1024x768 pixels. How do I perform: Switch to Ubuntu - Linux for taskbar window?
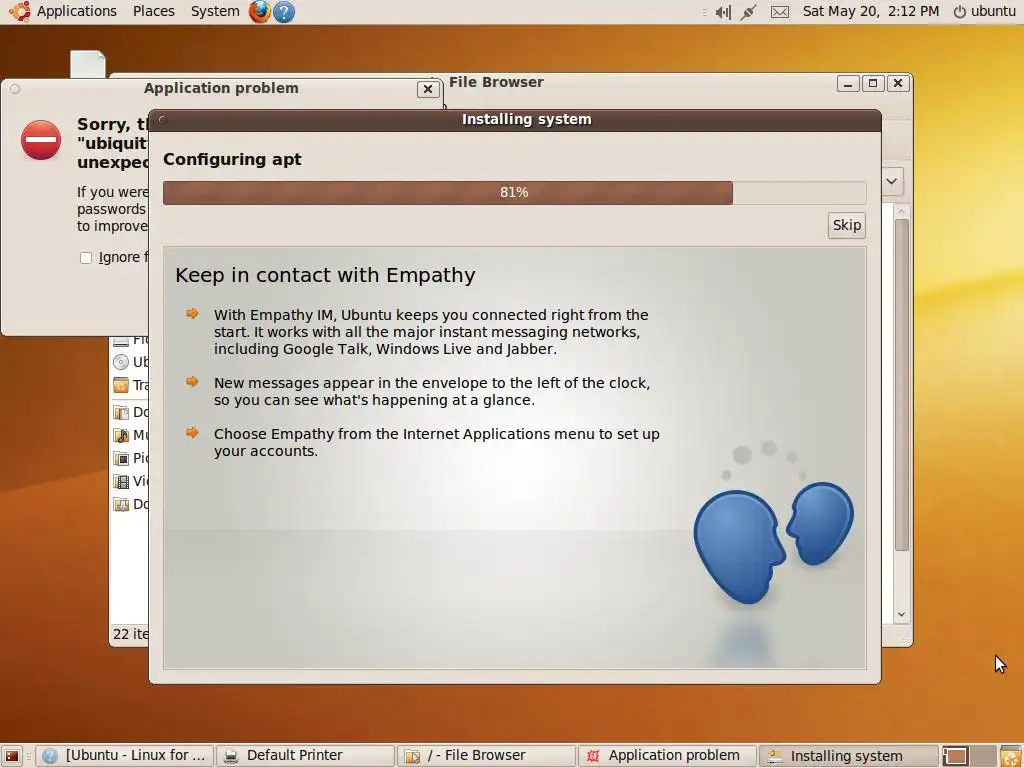pyautogui.click(x=125, y=756)
